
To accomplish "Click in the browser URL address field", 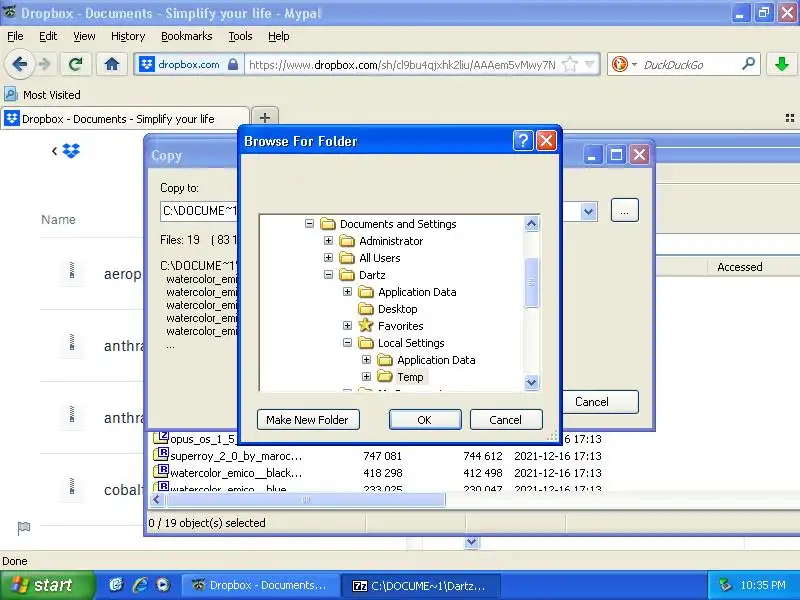I will tap(403, 65).
